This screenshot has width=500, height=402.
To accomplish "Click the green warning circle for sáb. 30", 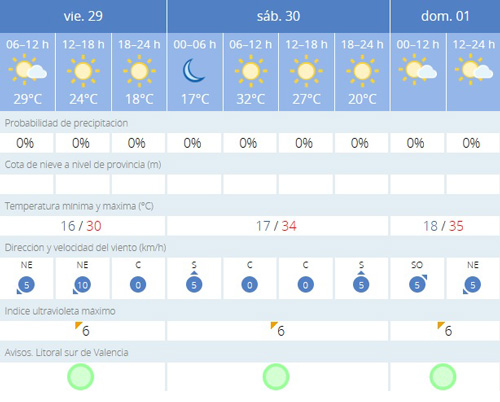I will pyautogui.click(x=276, y=377).
